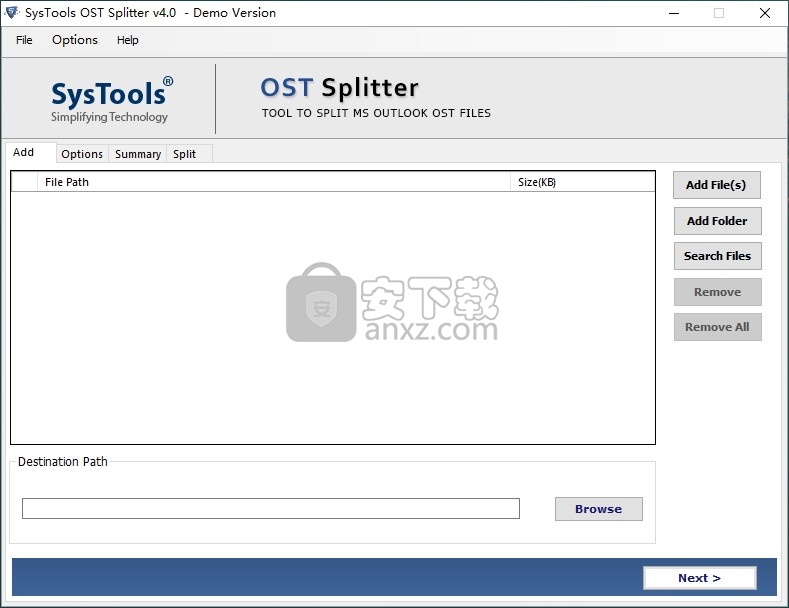
Task: Click the Remove All button
Action: tap(718, 327)
